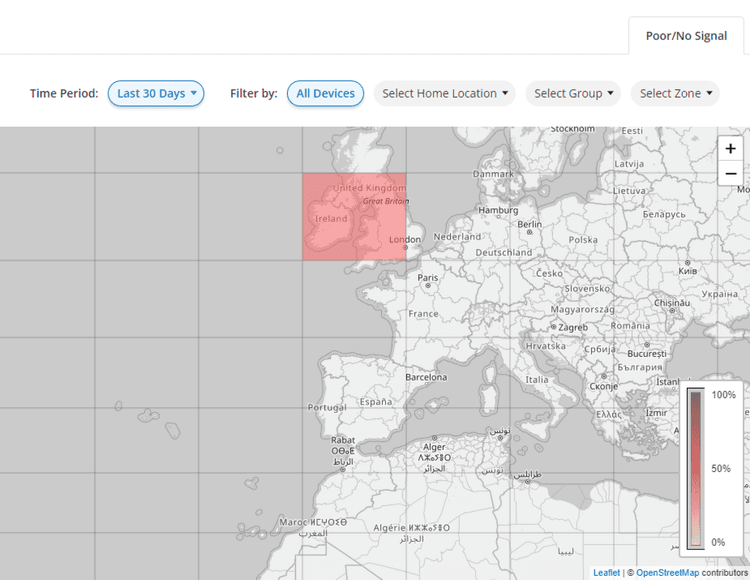Open the OpenStreetMap contributors link
This screenshot has width=750, height=580.
(x=666, y=573)
